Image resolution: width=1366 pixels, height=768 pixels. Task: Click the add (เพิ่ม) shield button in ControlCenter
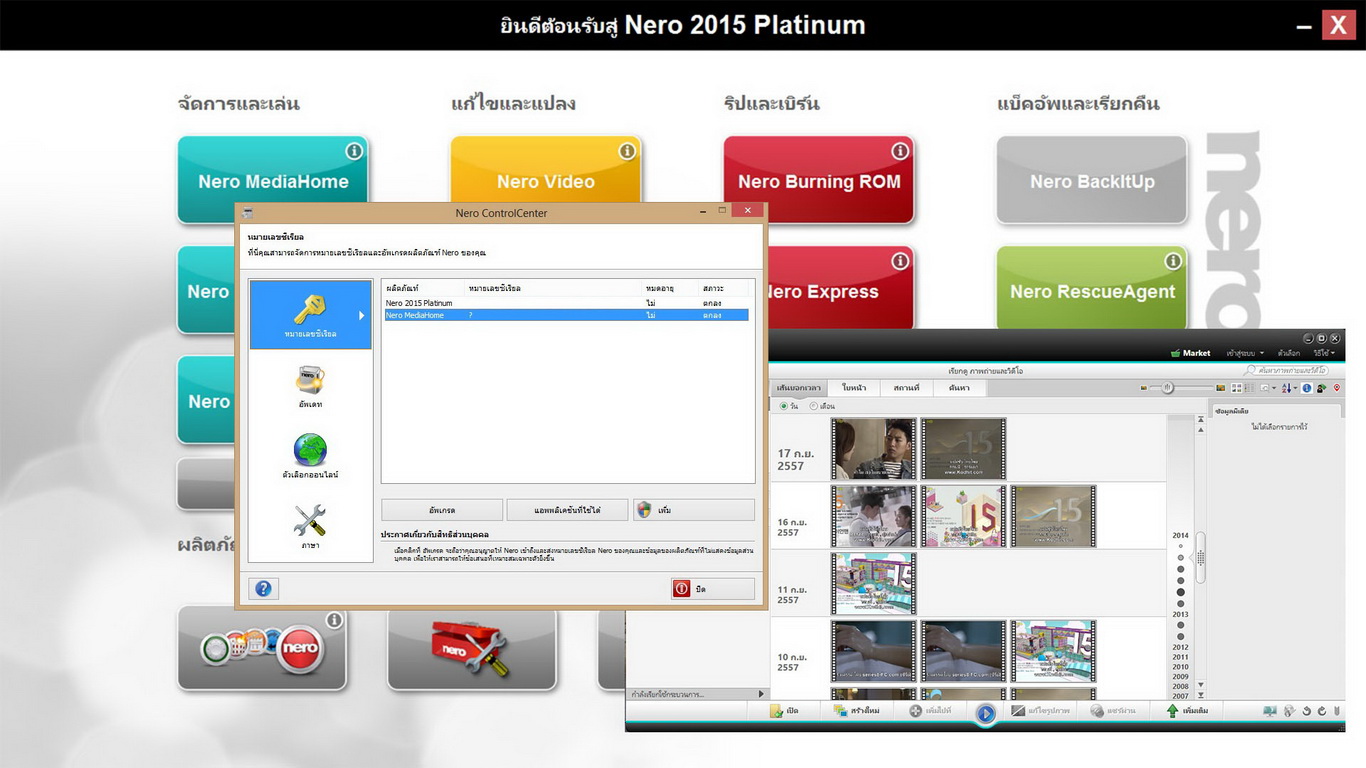(x=694, y=510)
